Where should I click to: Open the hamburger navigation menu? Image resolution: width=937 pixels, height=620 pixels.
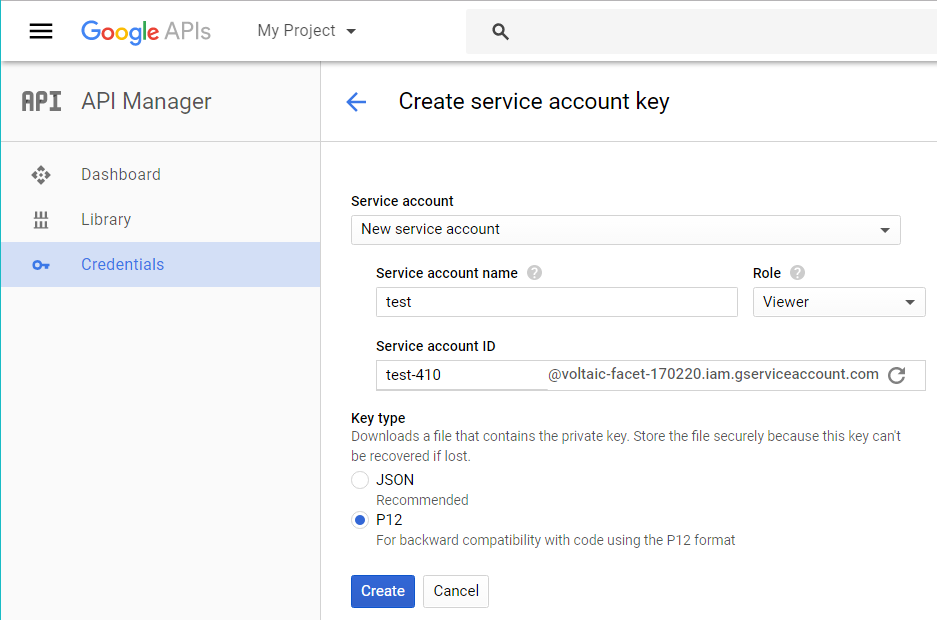point(41,31)
